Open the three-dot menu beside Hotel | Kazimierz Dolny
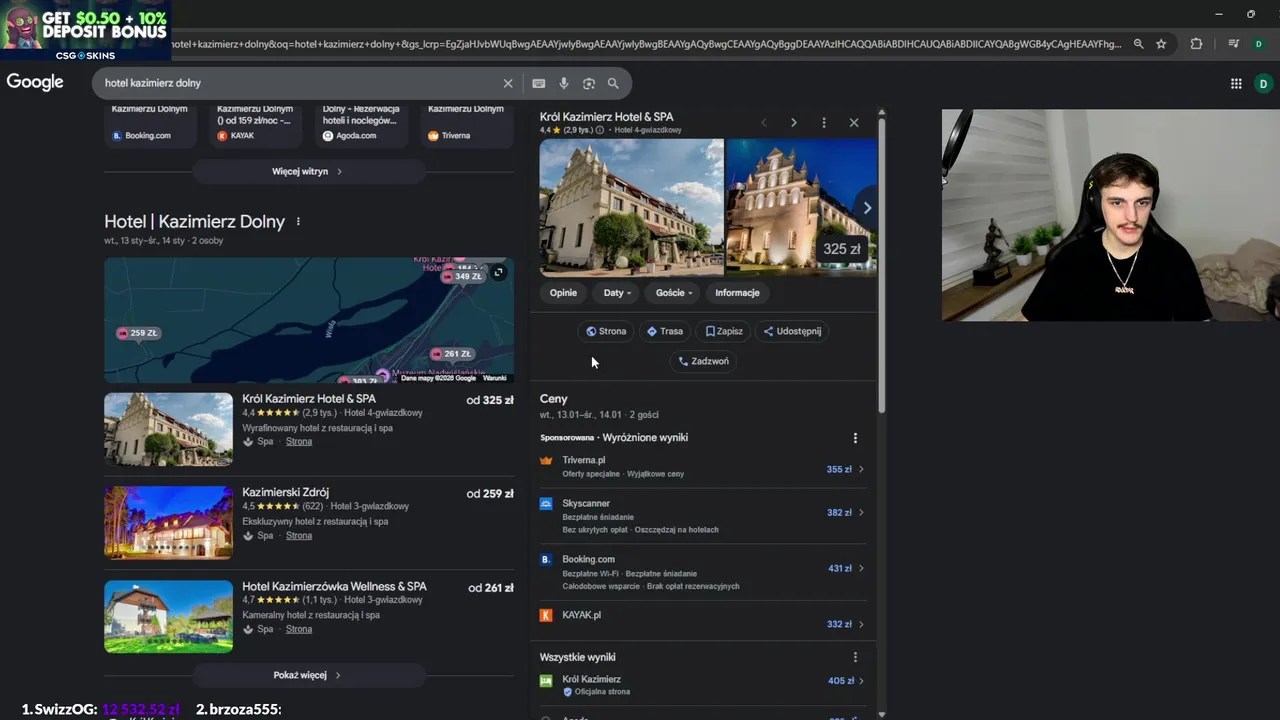Screen dimensions: 1280x720 click(x=298, y=222)
